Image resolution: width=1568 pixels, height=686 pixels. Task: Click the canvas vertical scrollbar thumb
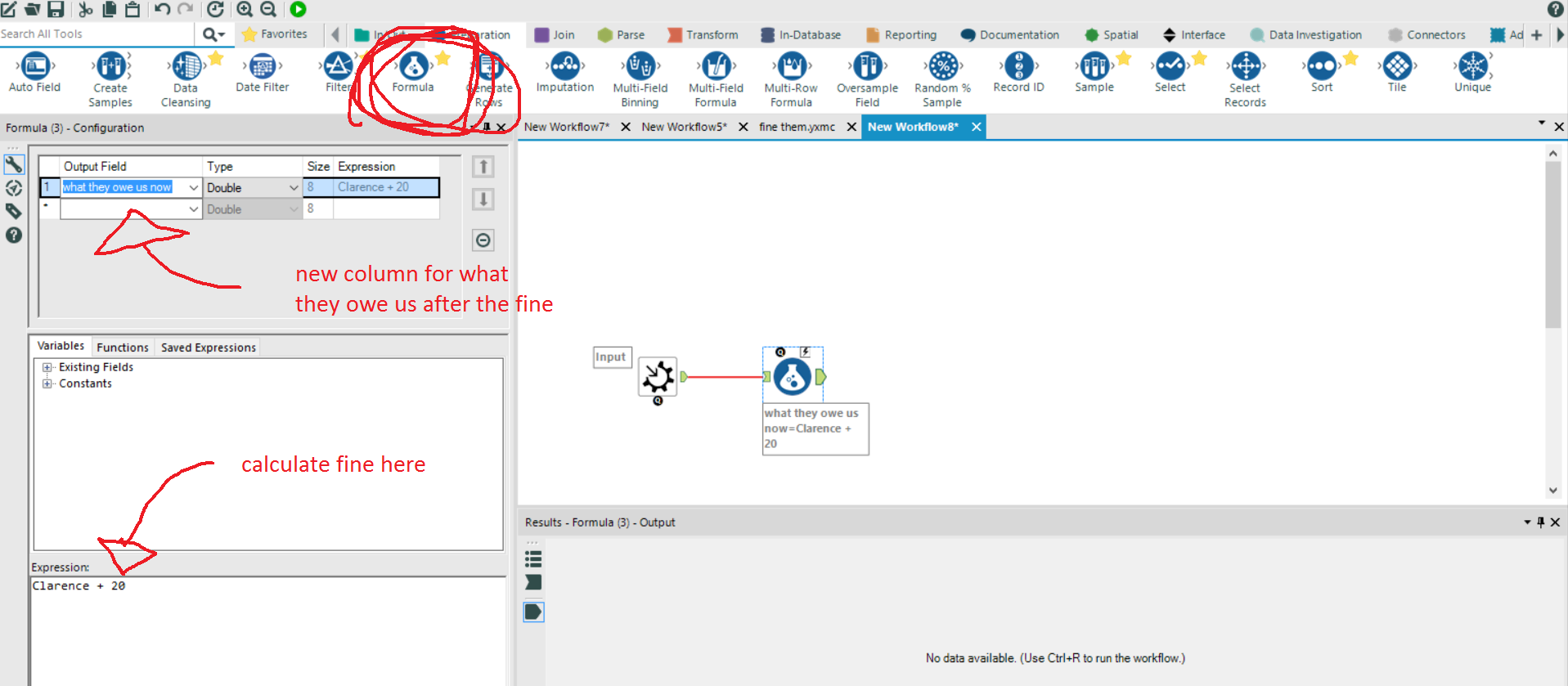tap(1553, 245)
